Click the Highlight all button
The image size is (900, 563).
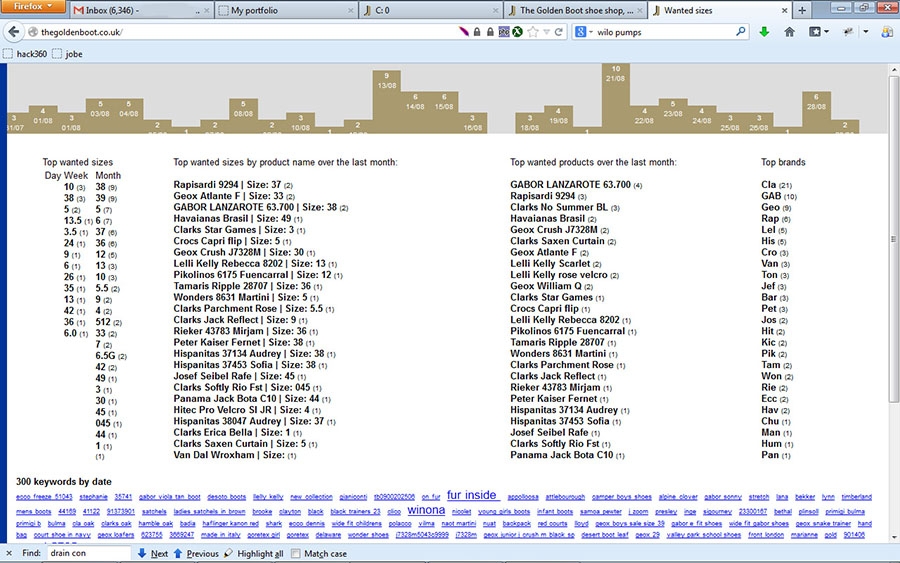(254, 553)
